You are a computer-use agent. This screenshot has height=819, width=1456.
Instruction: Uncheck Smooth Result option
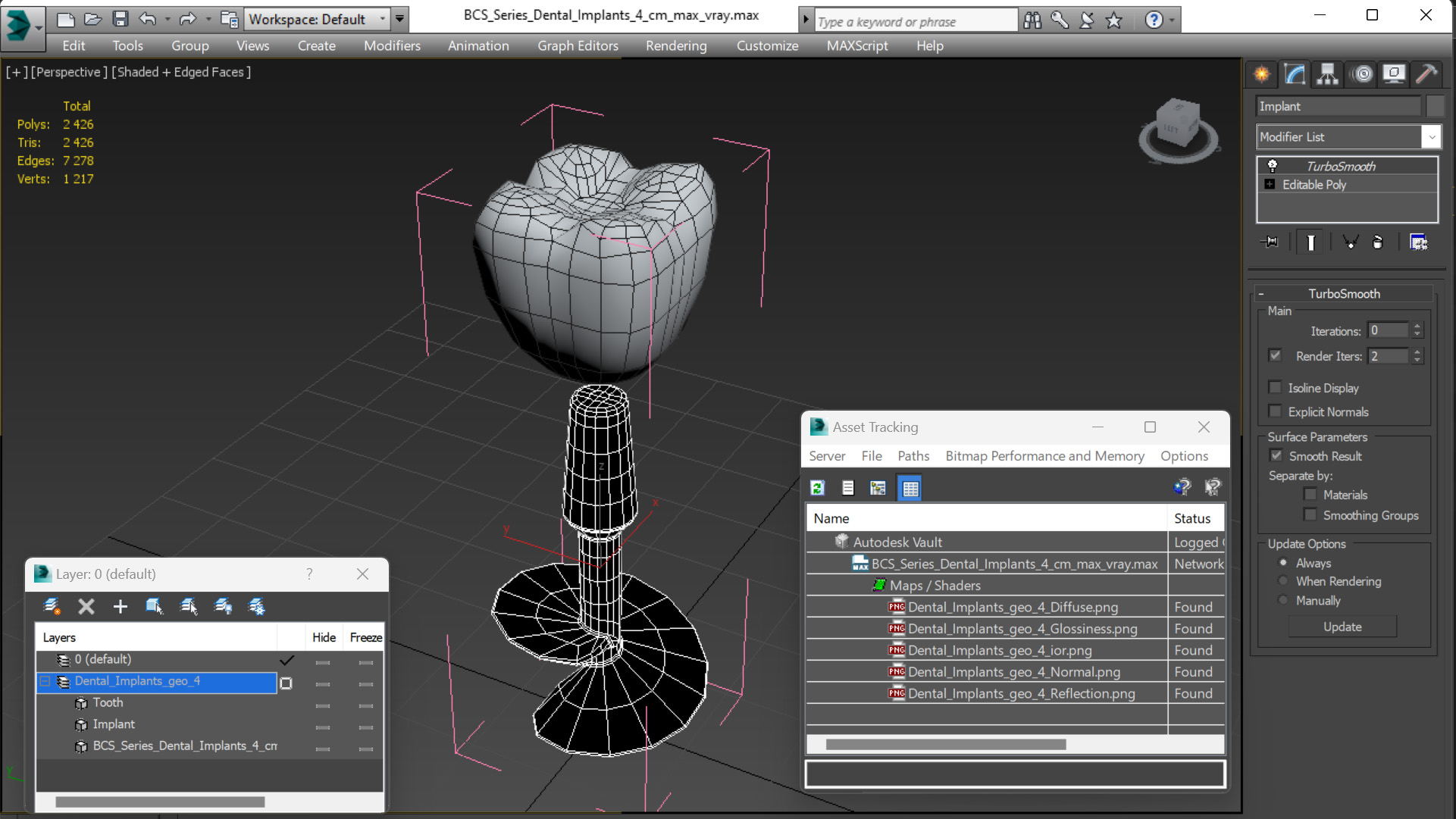click(1276, 456)
